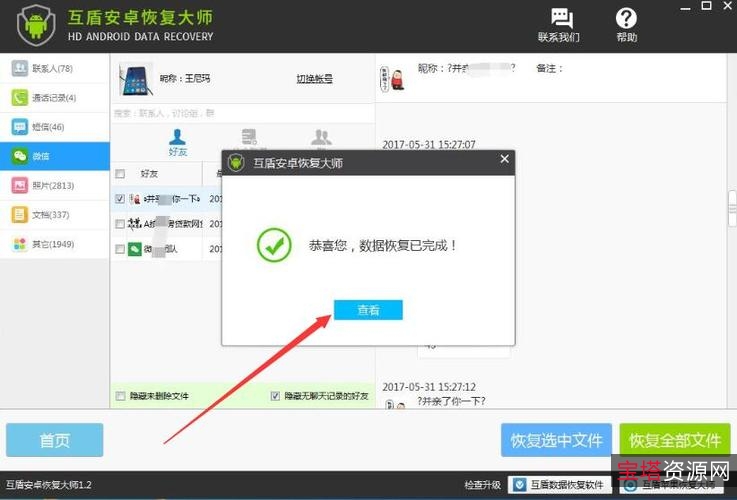Click the shield icon beside 互盾数据恢复软件

519,484
